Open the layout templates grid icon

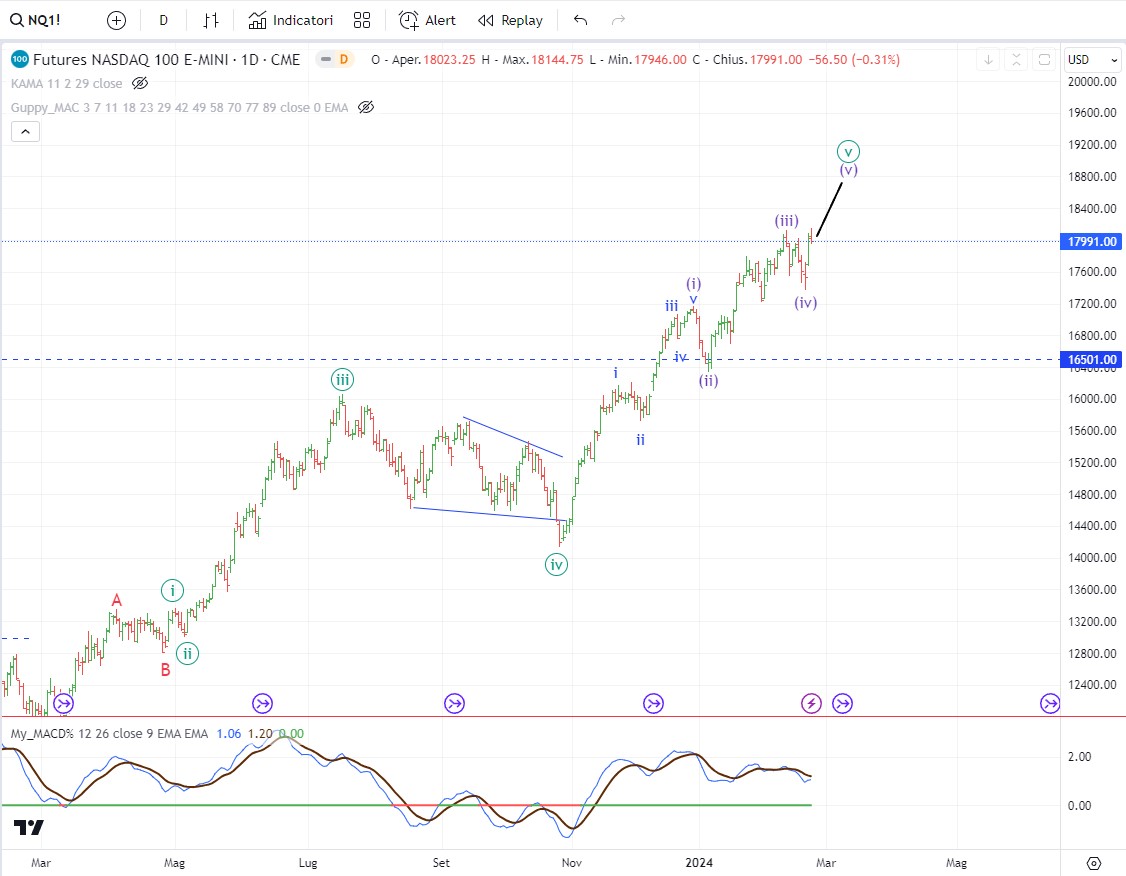tap(362, 20)
